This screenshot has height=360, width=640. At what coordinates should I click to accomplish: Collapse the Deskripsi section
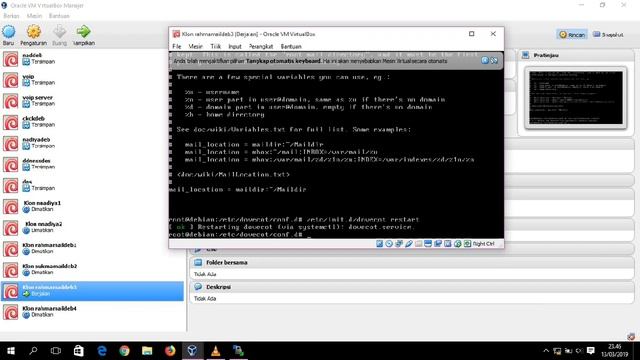[x=411, y=287]
